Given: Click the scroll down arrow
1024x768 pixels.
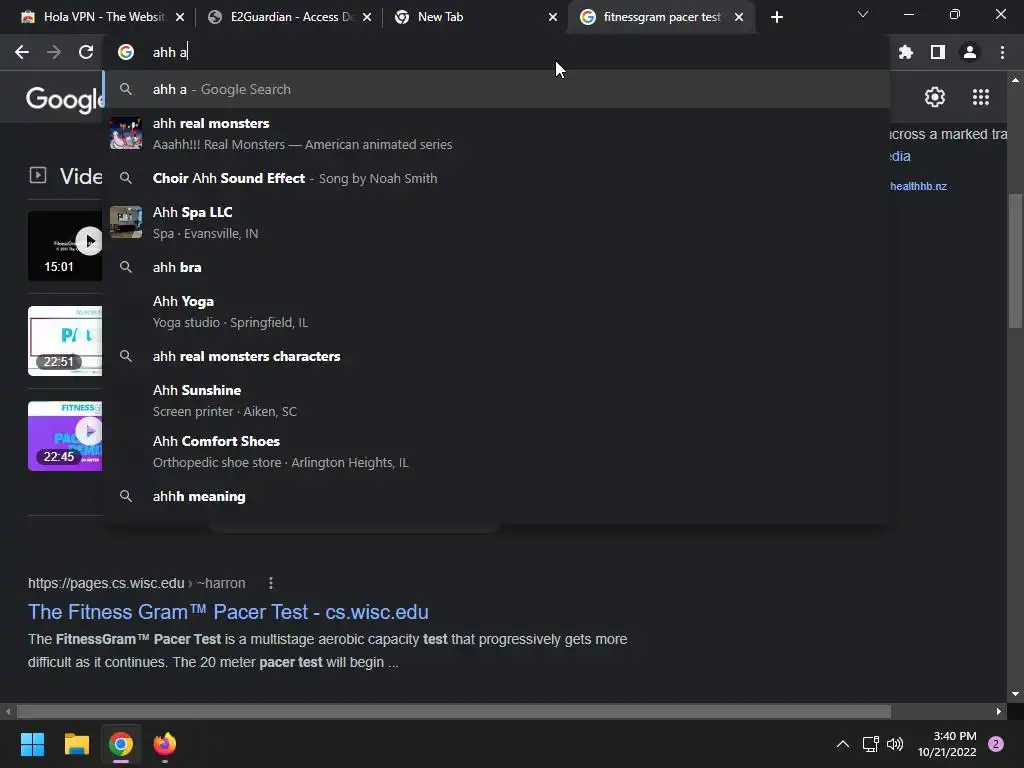Looking at the screenshot, I should coord(1015,694).
